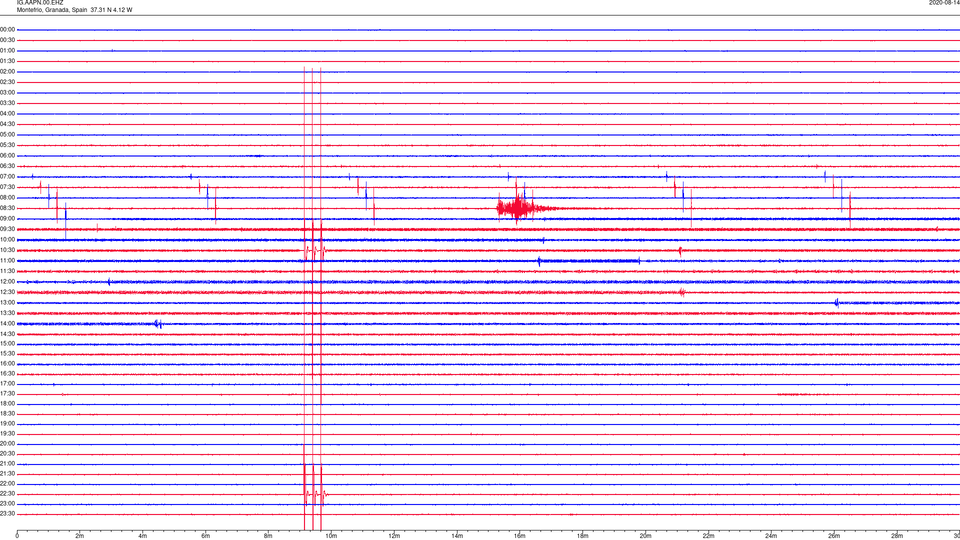960x540 pixels.
Task: Choose the 19:30 time label
Action: tap(8, 433)
